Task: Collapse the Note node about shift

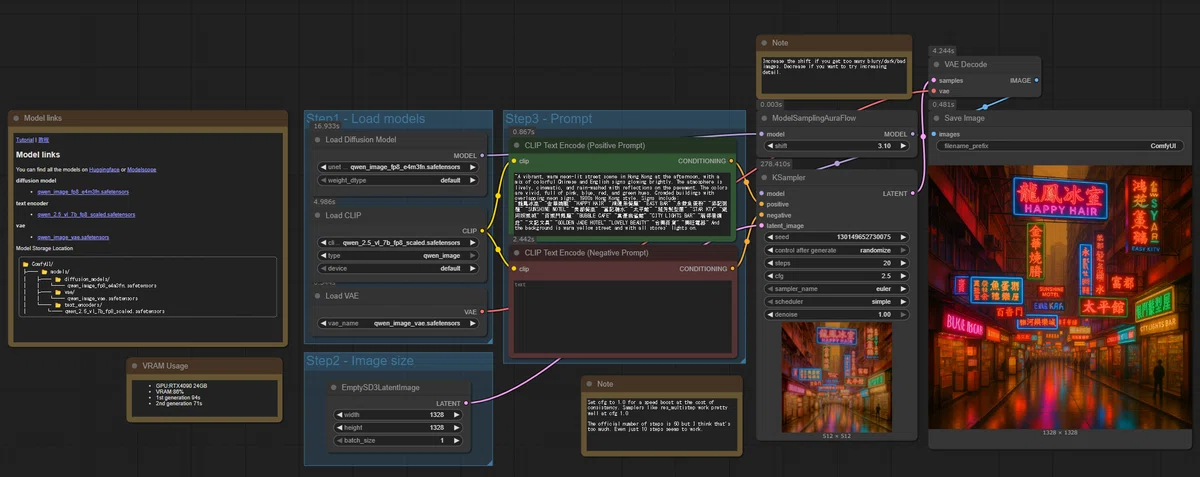Action: (x=764, y=43)
